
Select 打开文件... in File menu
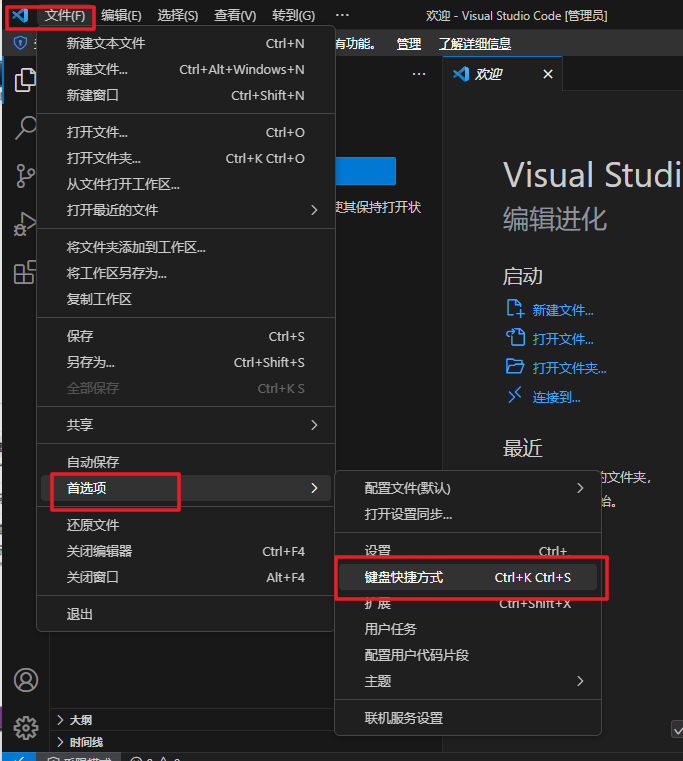click(x=185, y=132)
